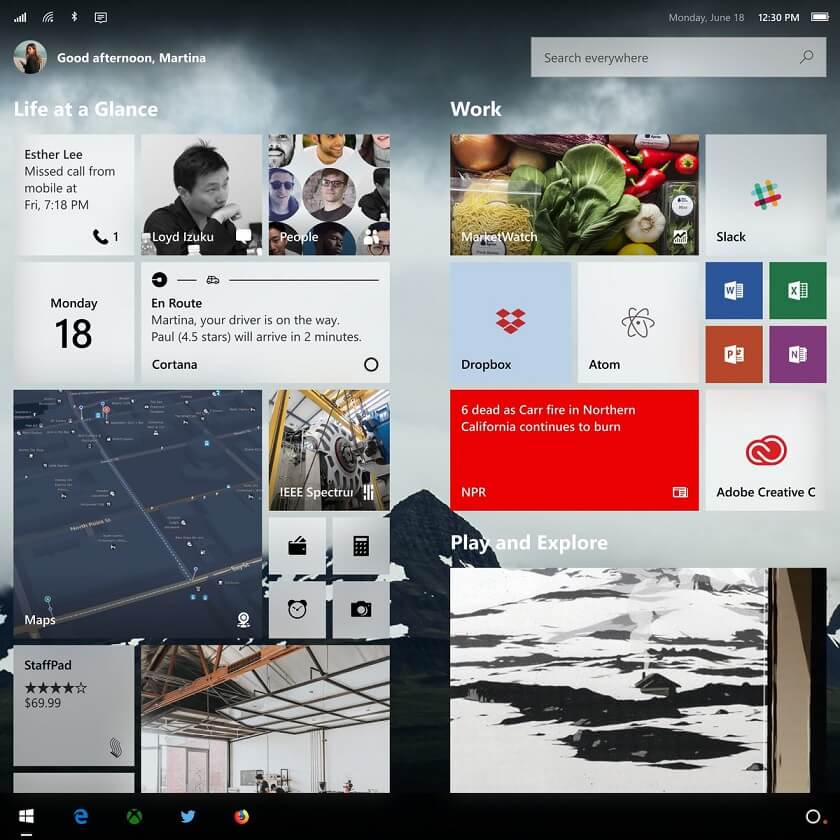Click the 12:30 PM clock
This screenshot has width=840, height=840.
click(778, 18)
